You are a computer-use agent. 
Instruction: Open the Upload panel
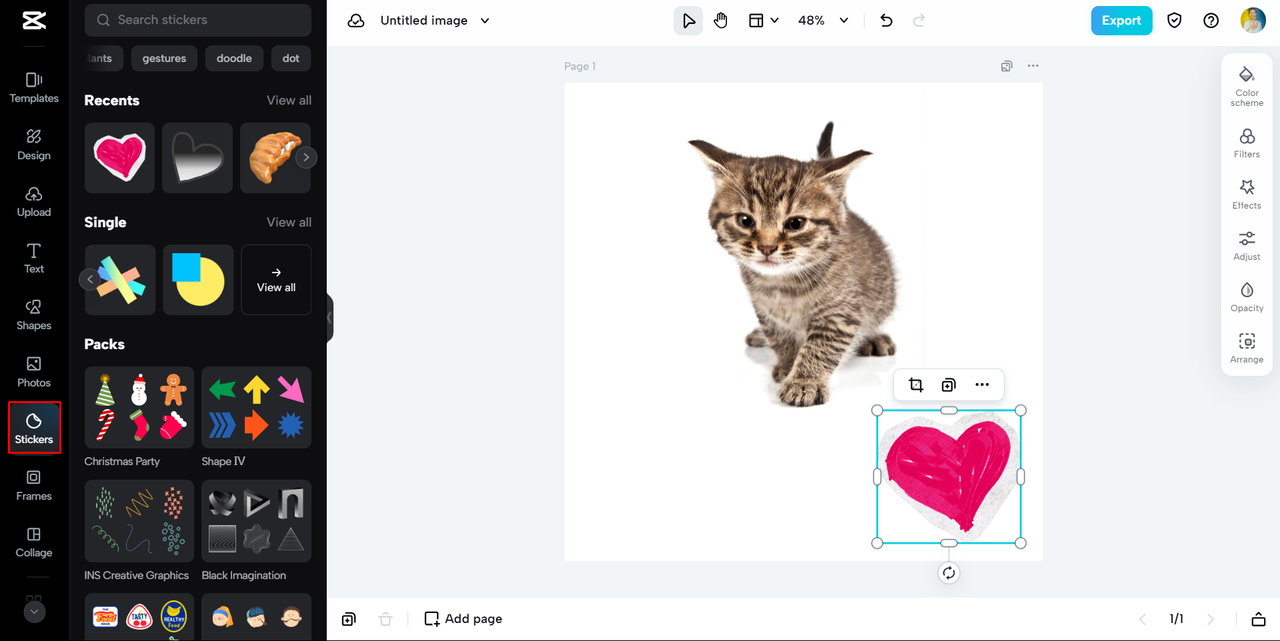(x=34, y=201)
